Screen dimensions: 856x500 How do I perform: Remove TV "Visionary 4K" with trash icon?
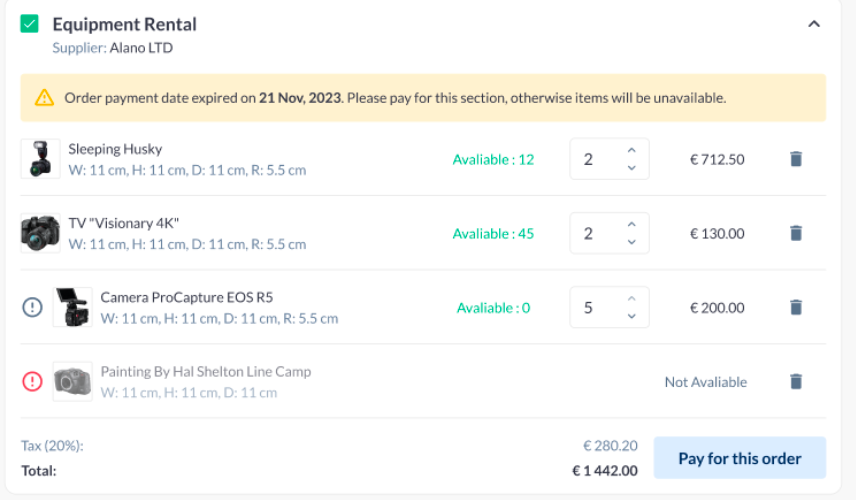pos(796,233)
